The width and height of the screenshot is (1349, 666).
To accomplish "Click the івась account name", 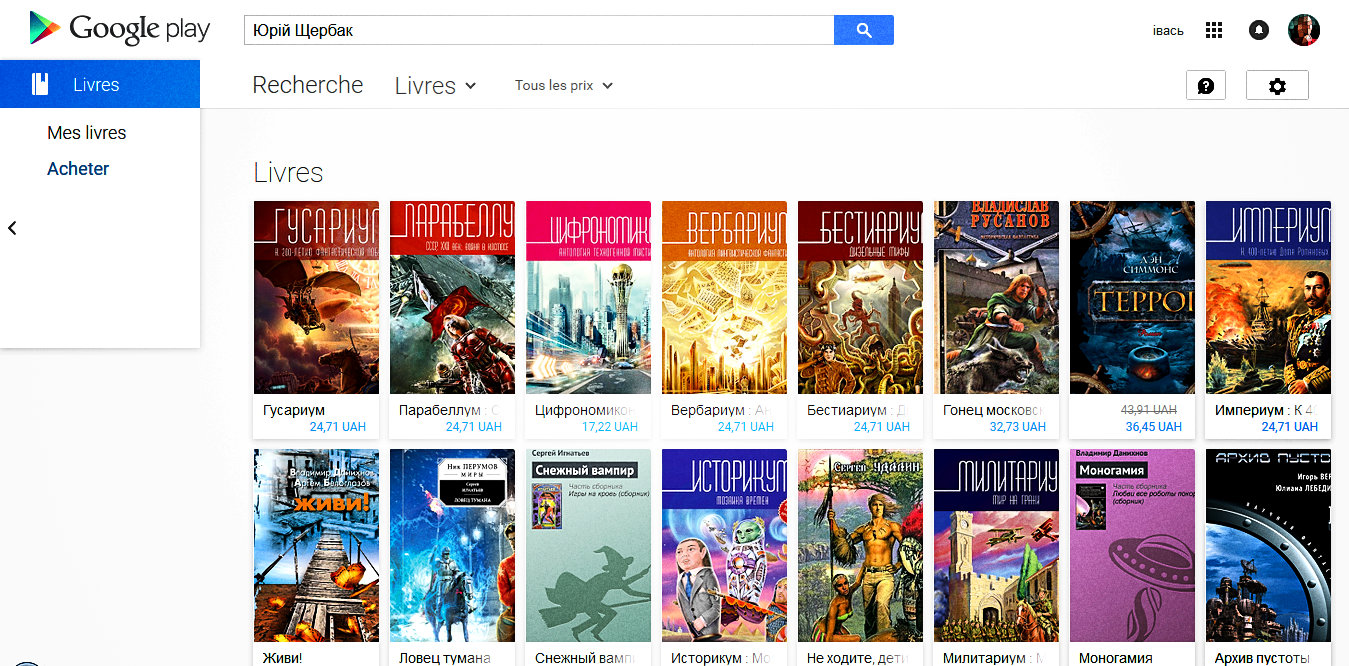I will [1168, 31].
